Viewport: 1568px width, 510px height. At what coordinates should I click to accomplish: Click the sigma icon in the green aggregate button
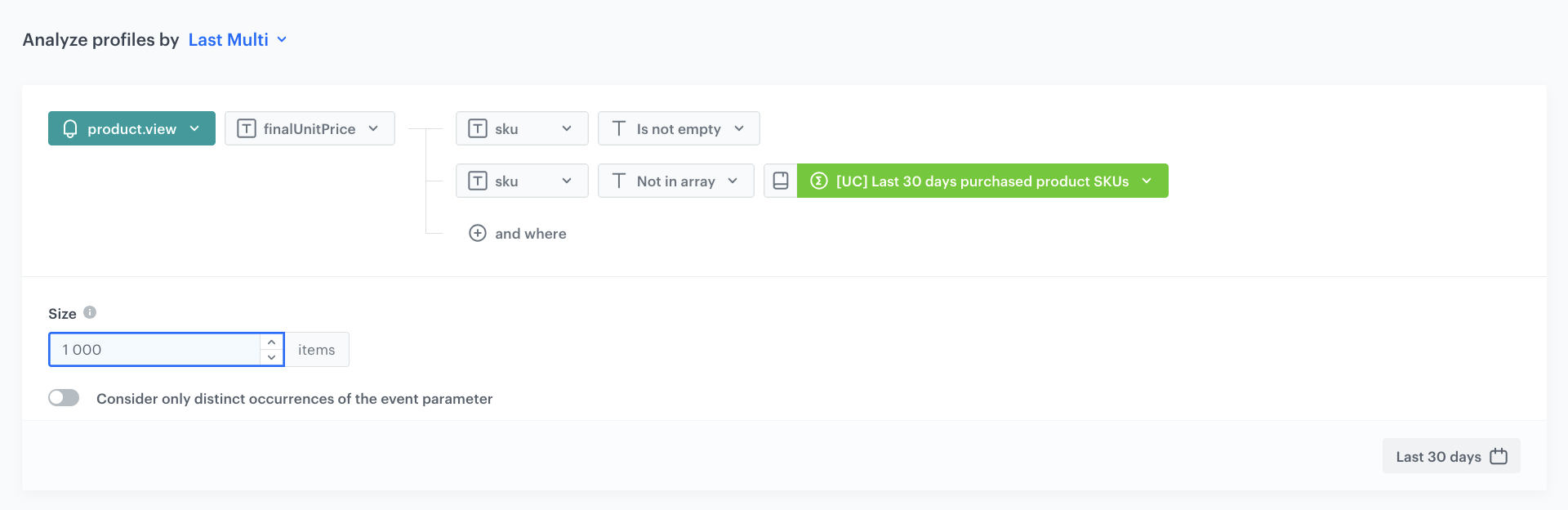point(819,181)
